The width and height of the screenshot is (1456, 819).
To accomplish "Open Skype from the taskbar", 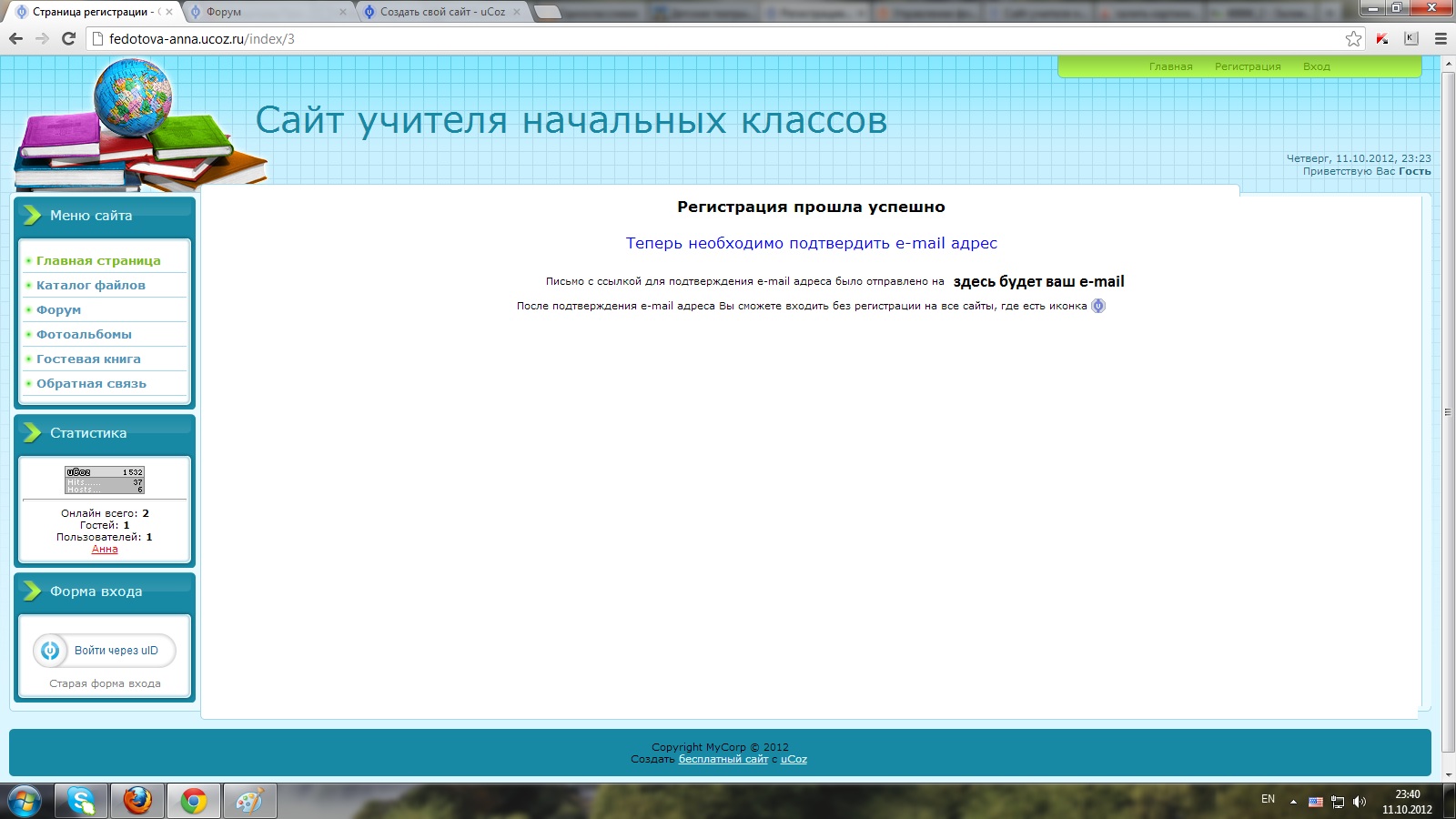I will click(x=81, y=801).
